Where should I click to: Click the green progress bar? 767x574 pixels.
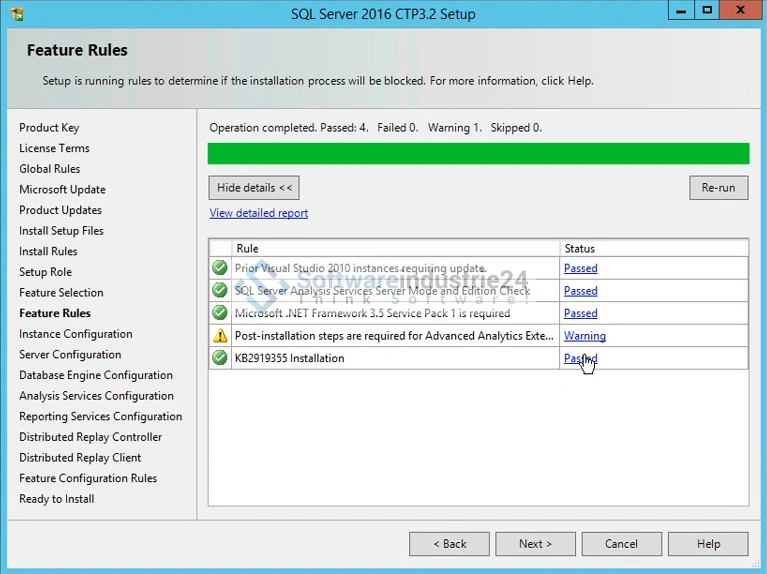pos(478,153)
